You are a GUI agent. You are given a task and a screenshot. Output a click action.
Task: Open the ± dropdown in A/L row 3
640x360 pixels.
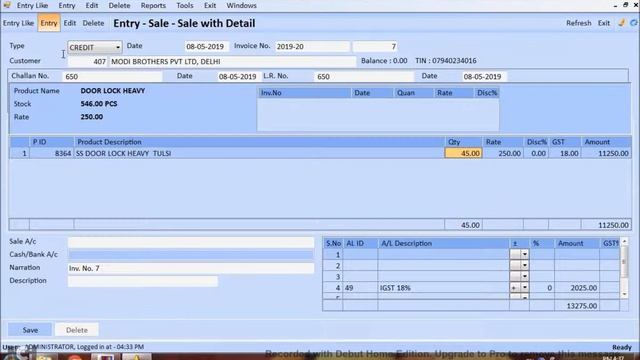524,276
